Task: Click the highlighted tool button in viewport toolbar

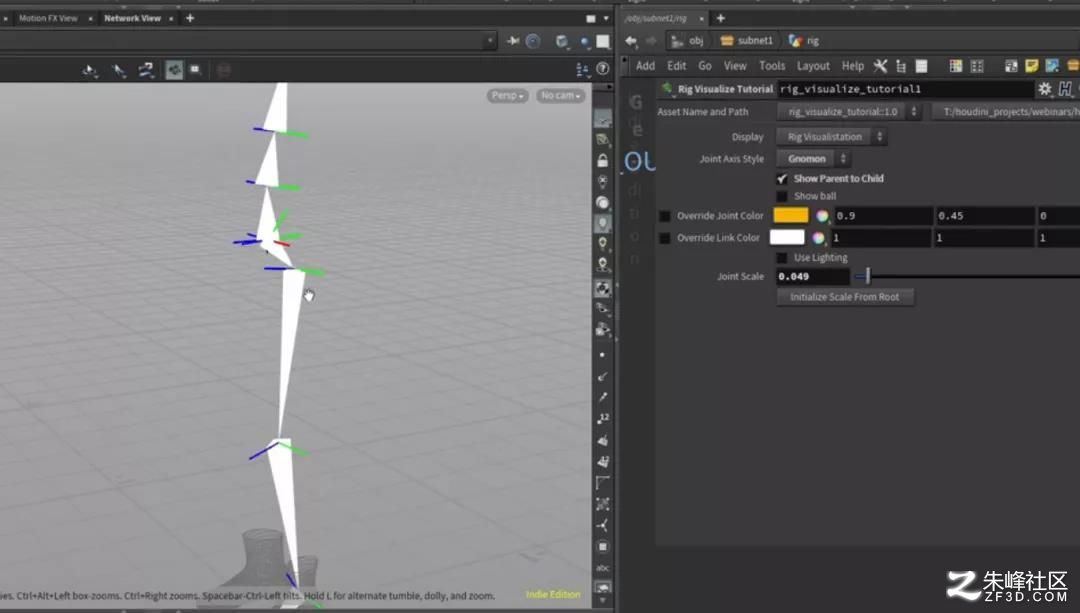Action: pos(174,70)
